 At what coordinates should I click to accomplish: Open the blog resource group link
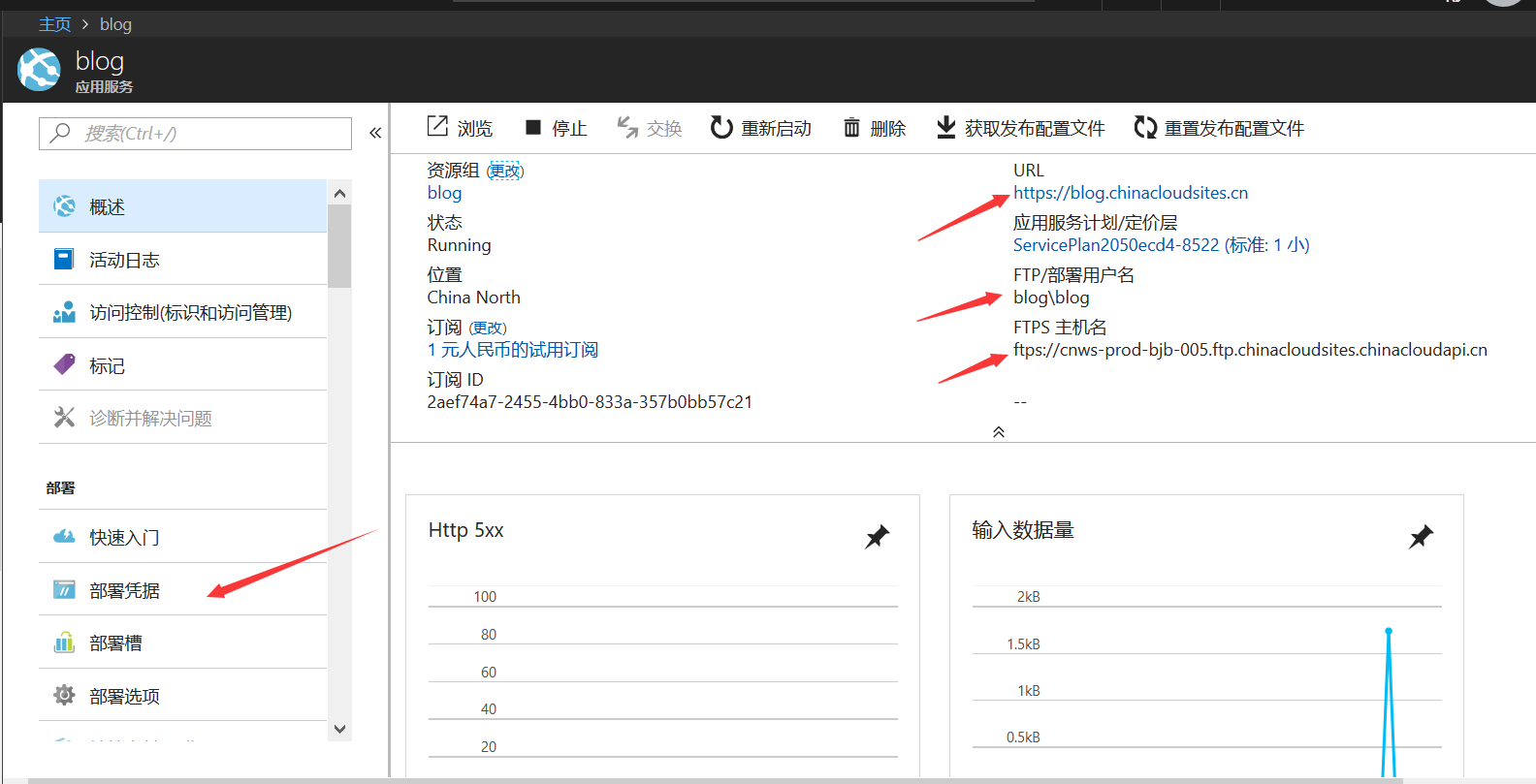[x=444, y=193]
